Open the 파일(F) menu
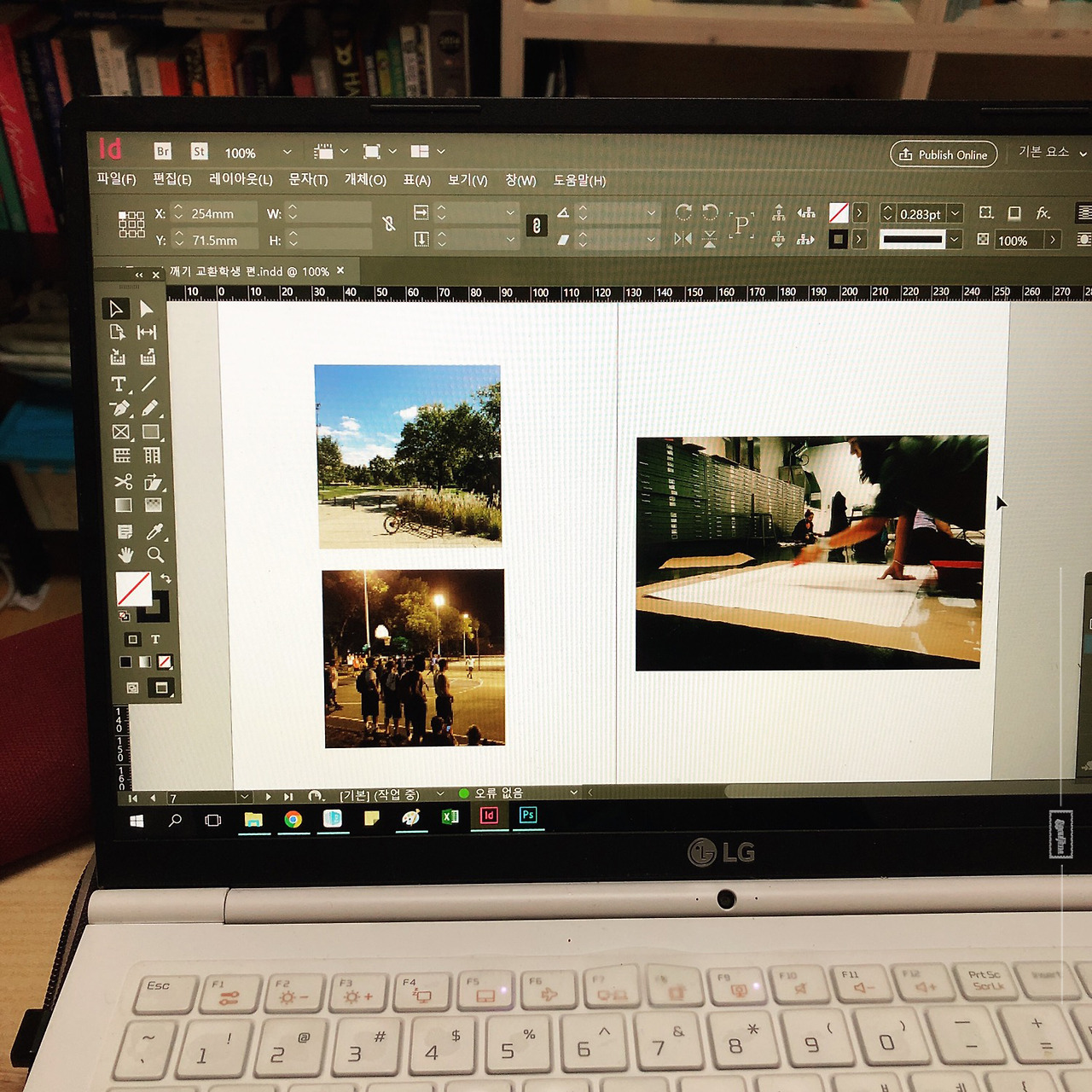Screen dimensions: 1092x1092 pos(116,179)
